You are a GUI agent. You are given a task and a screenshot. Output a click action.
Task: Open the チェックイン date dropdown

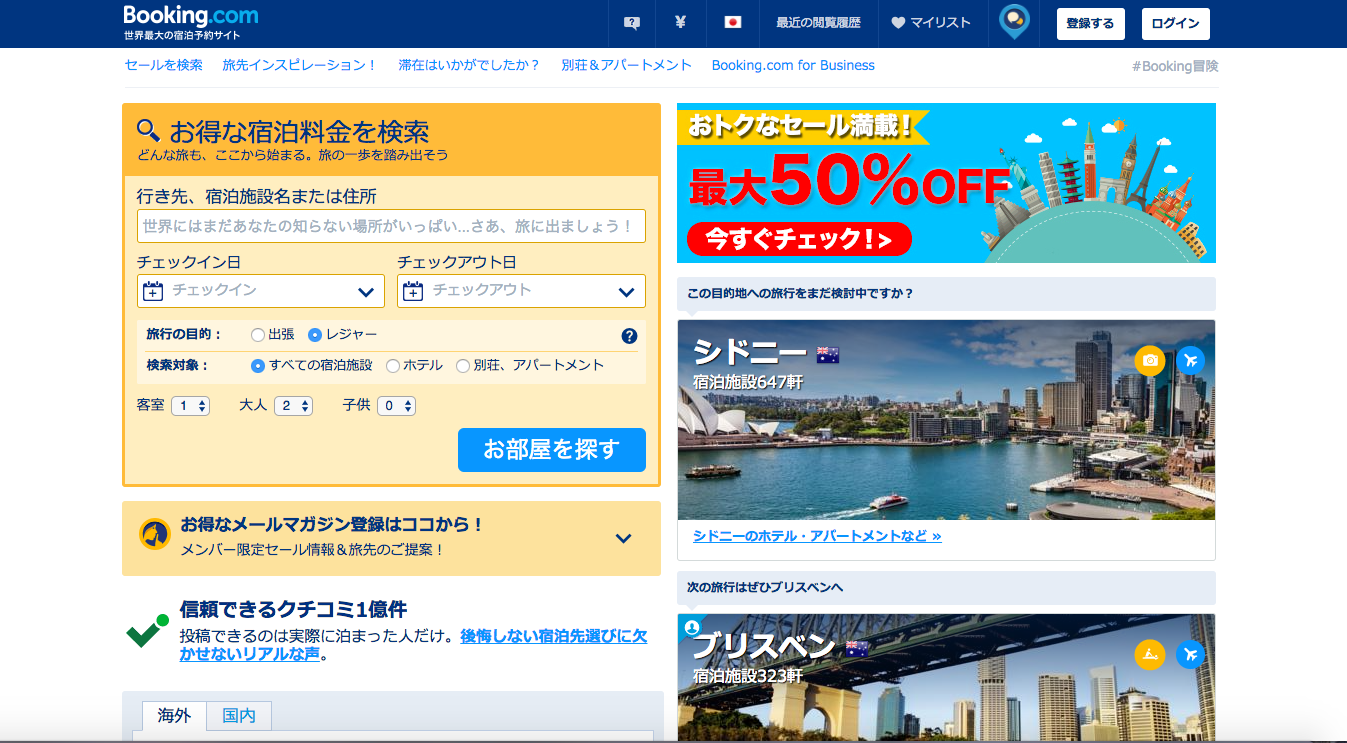(x=260, y=291)
